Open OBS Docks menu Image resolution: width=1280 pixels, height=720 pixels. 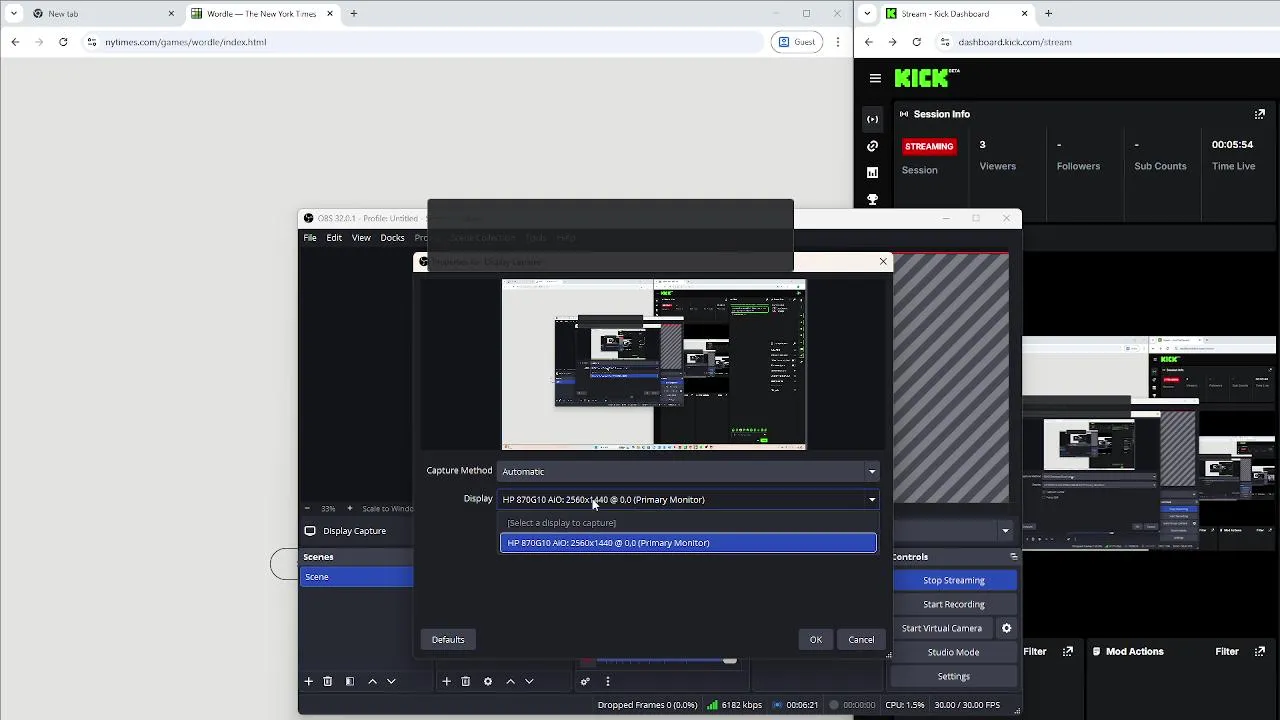pos(392,238)
